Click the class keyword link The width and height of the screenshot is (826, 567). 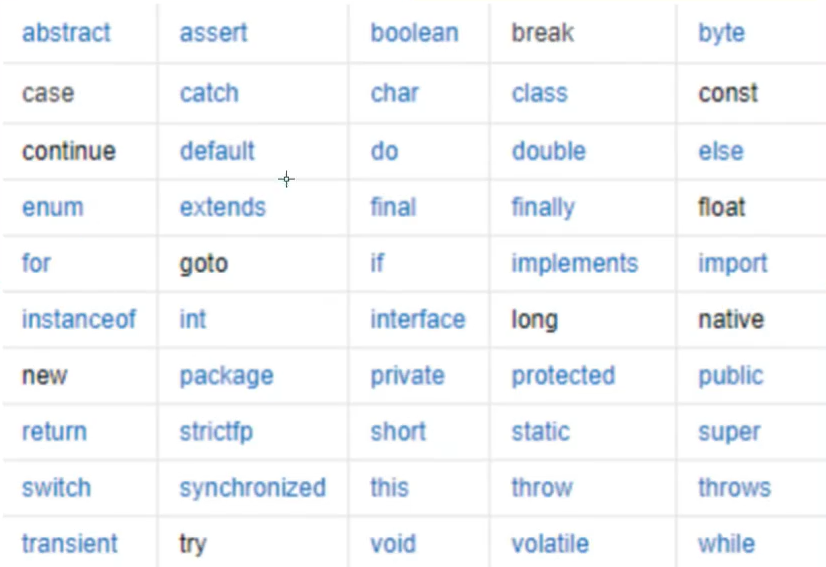tap(540, 93)
